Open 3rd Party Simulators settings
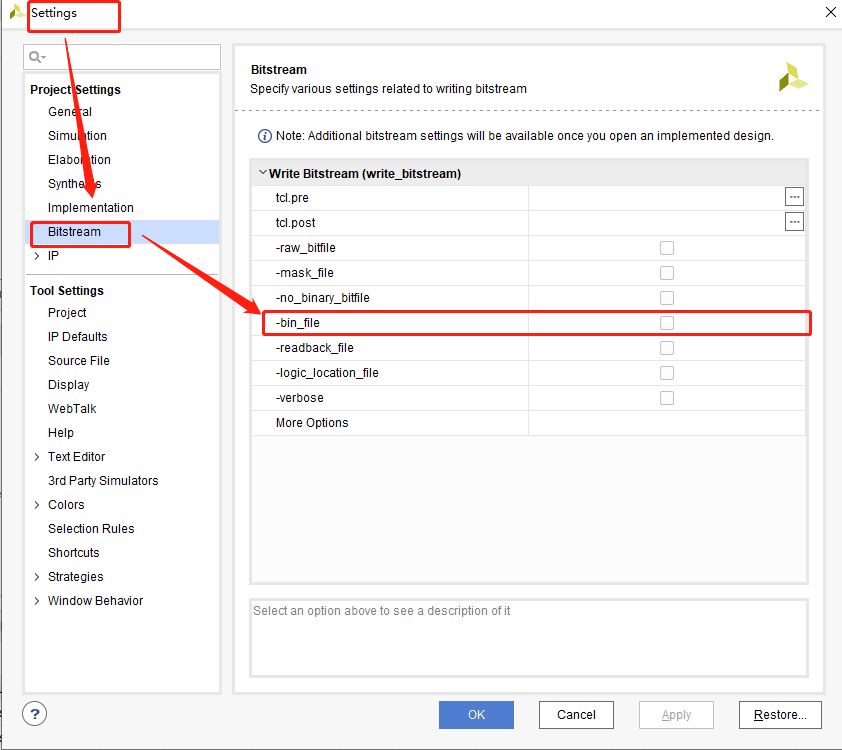The width and height of the screenshot is (842, 750). coord(103,481)
